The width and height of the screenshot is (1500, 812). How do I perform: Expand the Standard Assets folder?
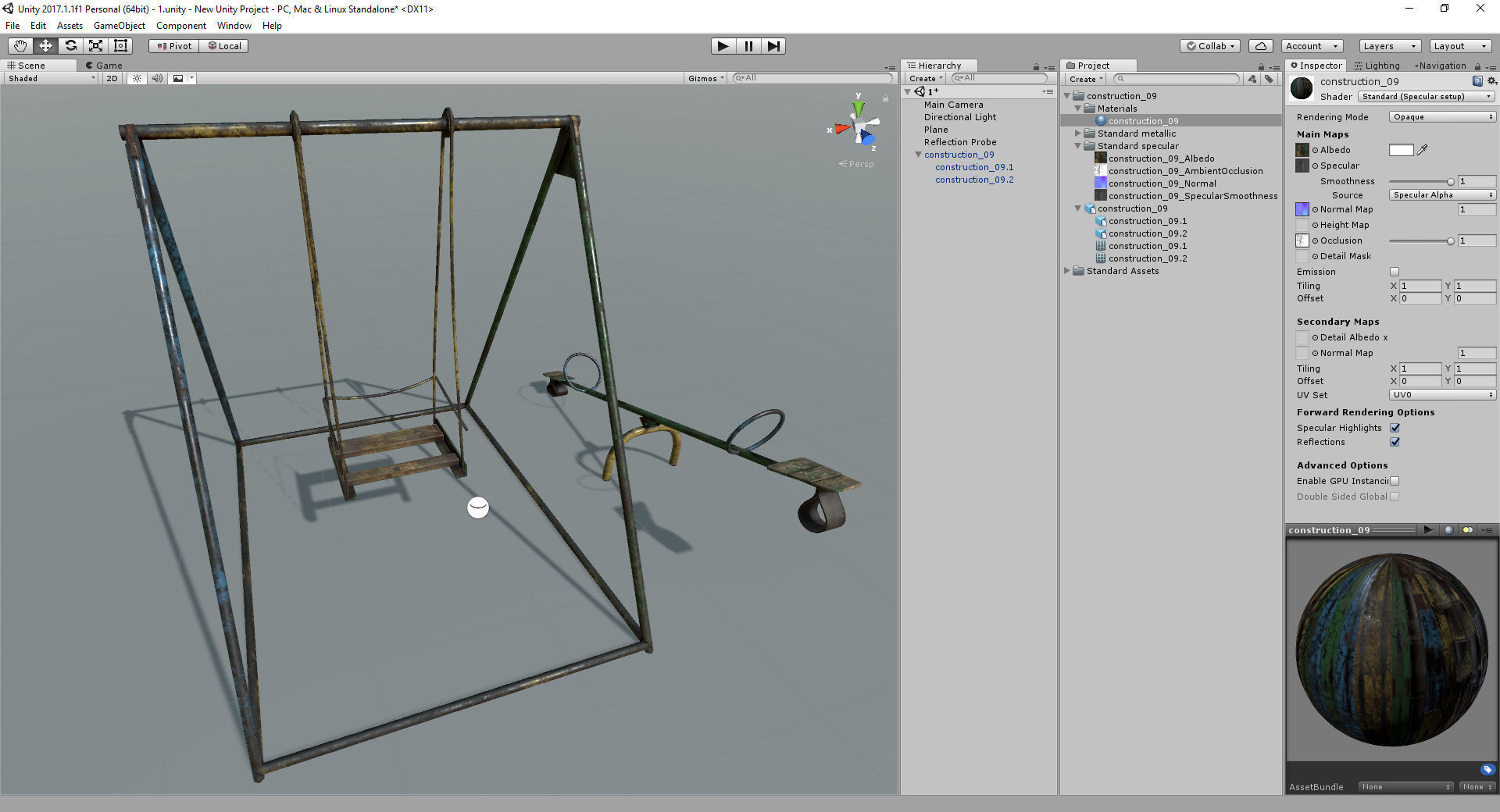tap(1067, 271)
